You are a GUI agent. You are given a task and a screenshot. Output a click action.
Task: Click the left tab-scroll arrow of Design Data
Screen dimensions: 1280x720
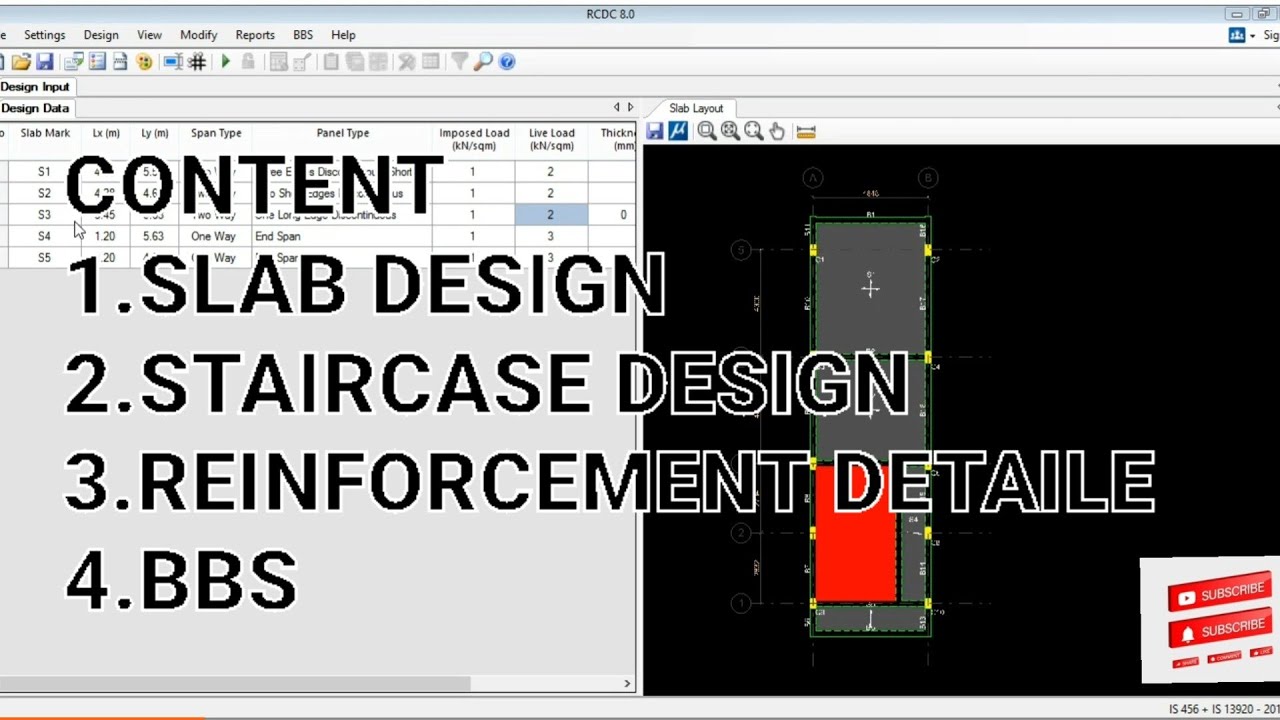[617, 107]
